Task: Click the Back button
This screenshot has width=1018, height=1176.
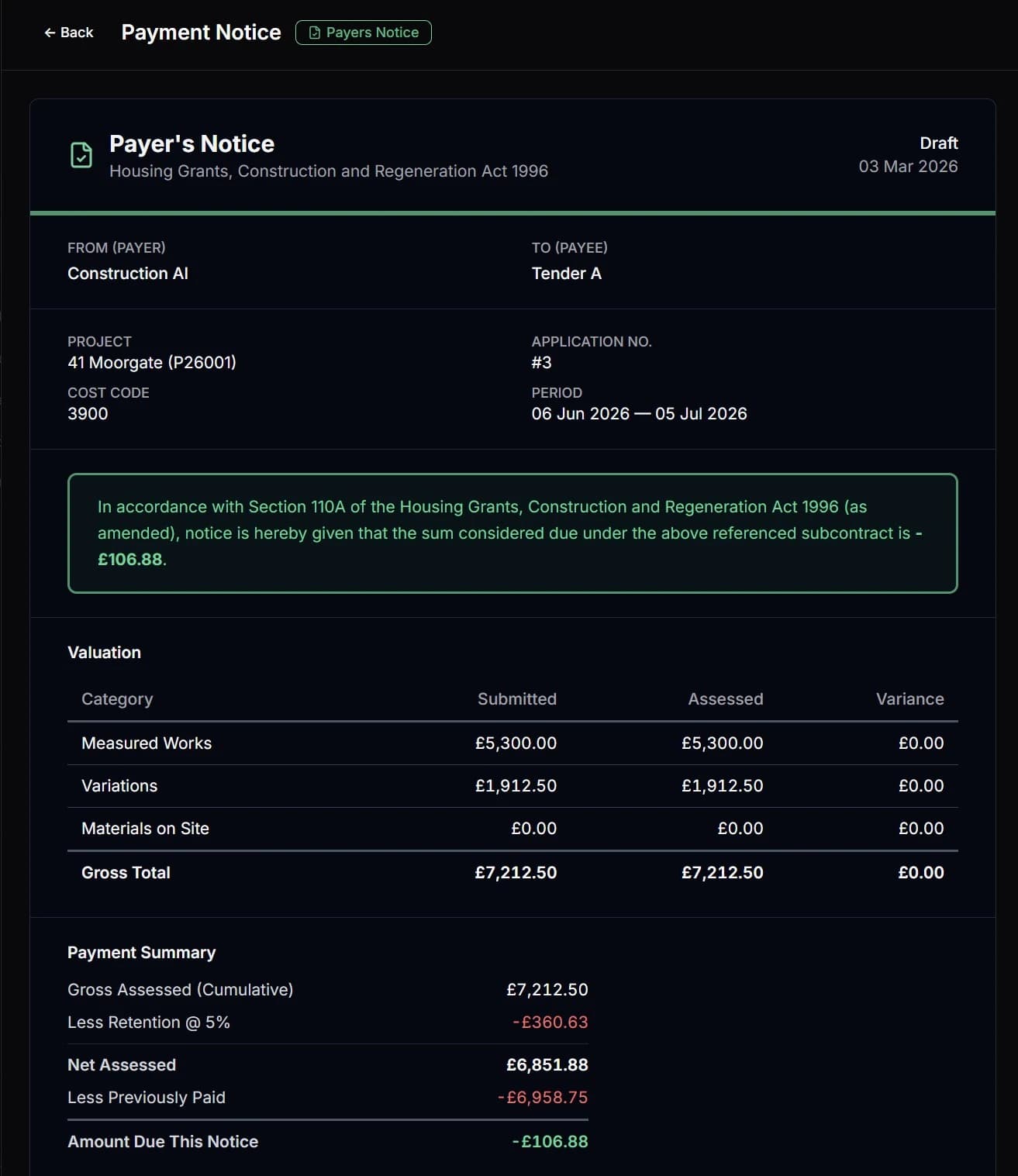Action: [x=67, y=32]
